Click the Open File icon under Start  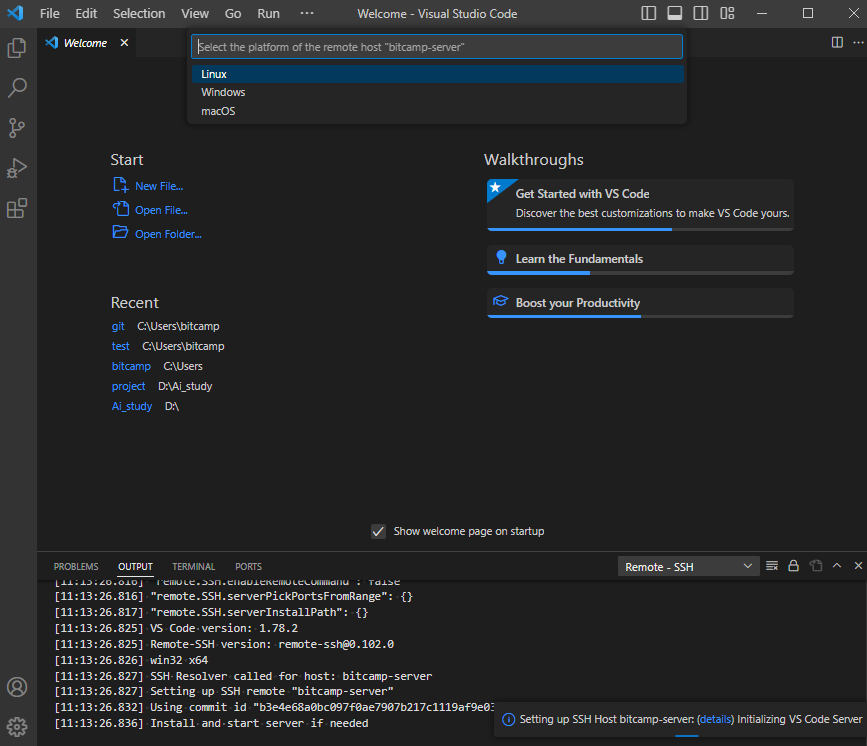(x=121, y=209)
